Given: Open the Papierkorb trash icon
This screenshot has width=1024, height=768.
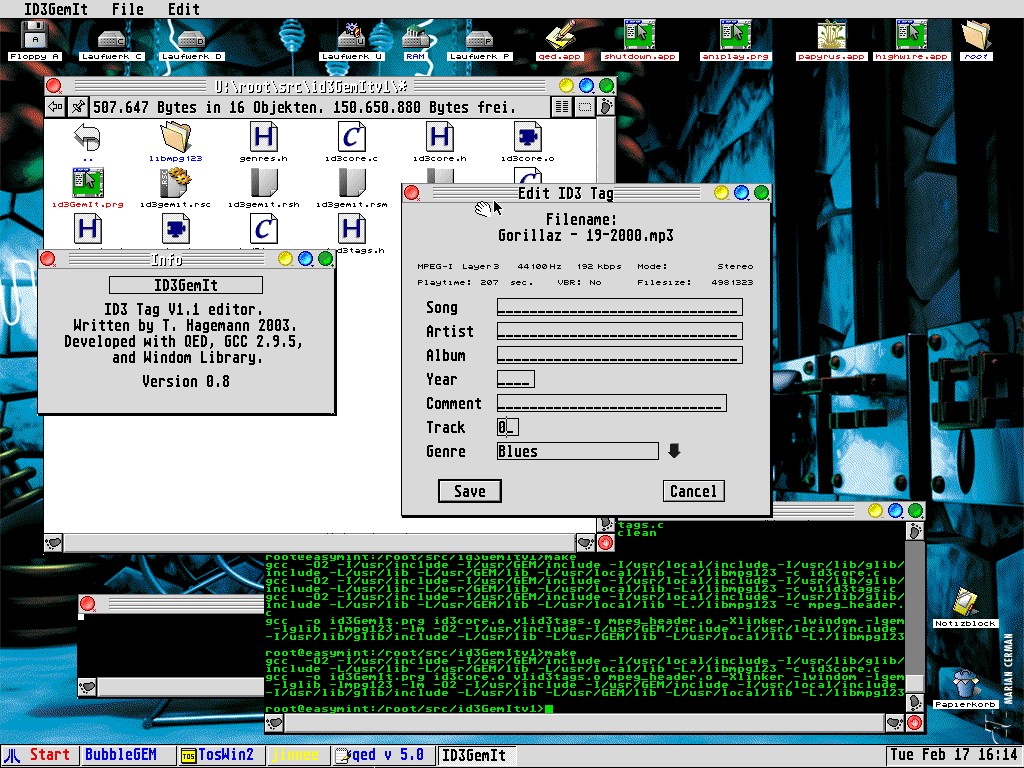Looking at the screenshot, I should pos(965,689).
